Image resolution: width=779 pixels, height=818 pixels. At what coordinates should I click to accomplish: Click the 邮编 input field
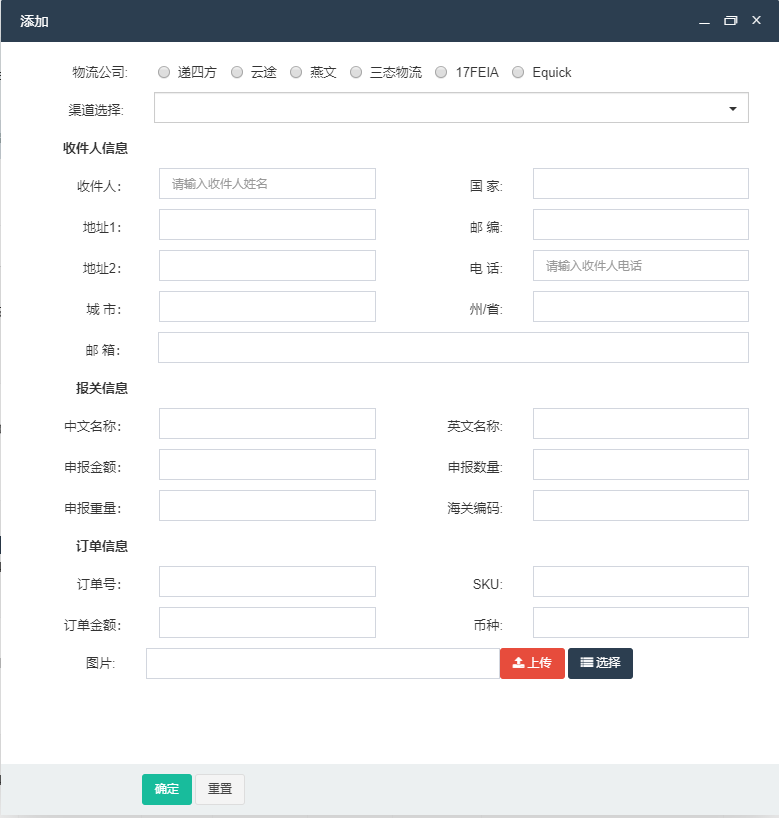coord(641,225)
